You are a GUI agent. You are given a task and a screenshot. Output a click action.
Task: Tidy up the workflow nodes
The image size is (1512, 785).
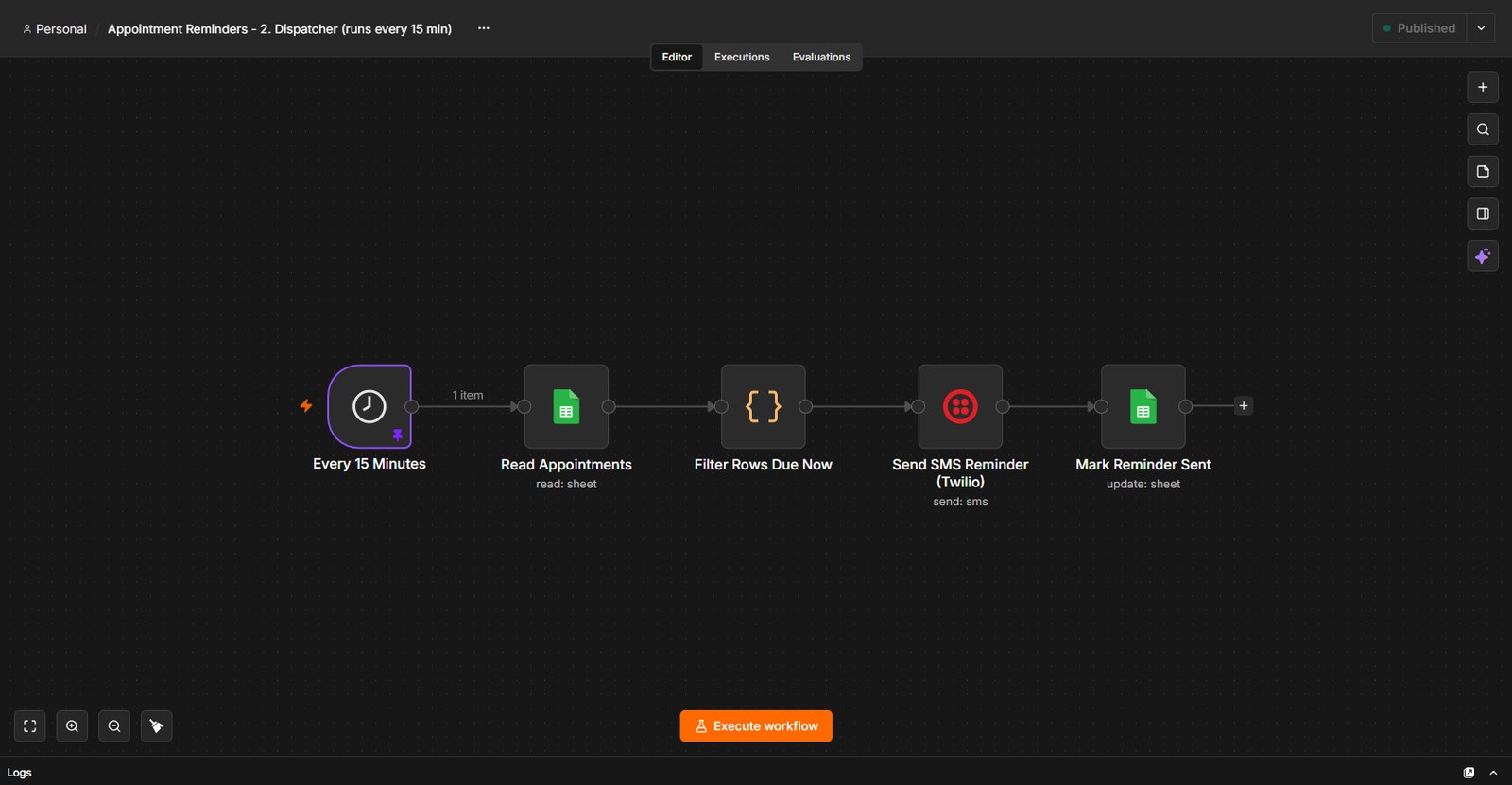pyautogui.click(x=157, y=726)
